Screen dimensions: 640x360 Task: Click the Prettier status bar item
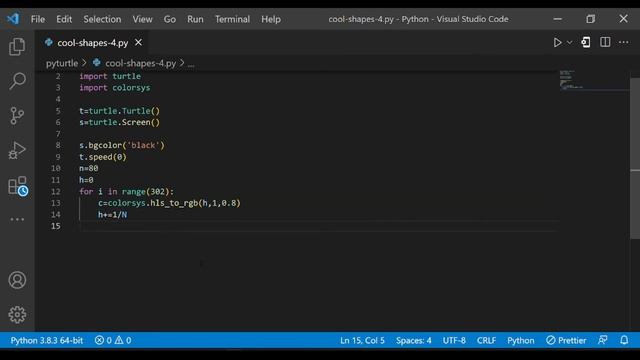tap(566, 340)
